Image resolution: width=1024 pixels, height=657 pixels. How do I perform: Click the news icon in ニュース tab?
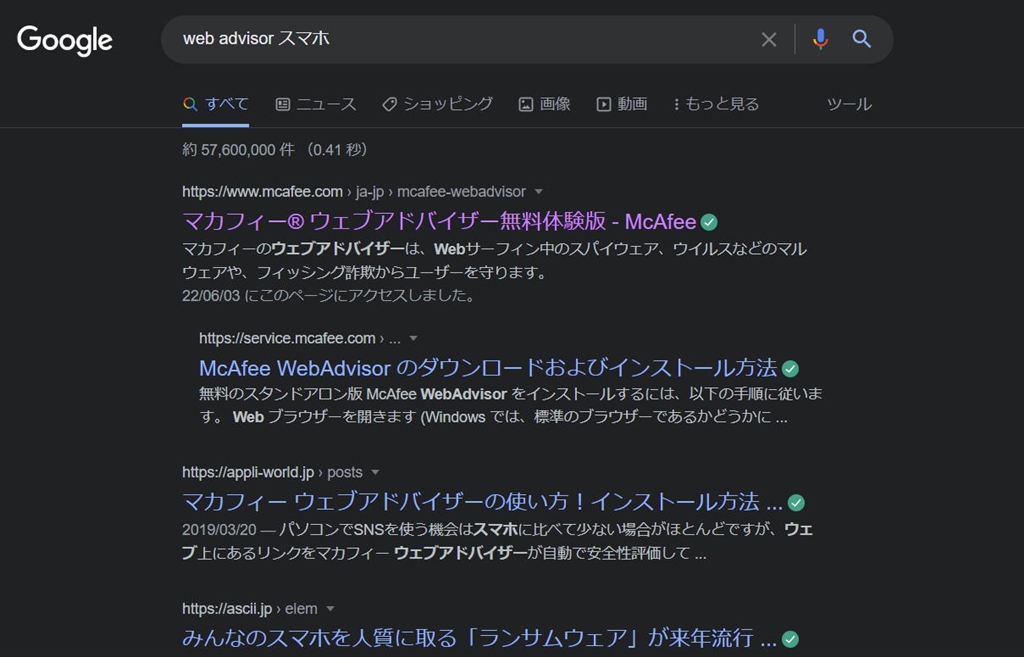point(283,104)
